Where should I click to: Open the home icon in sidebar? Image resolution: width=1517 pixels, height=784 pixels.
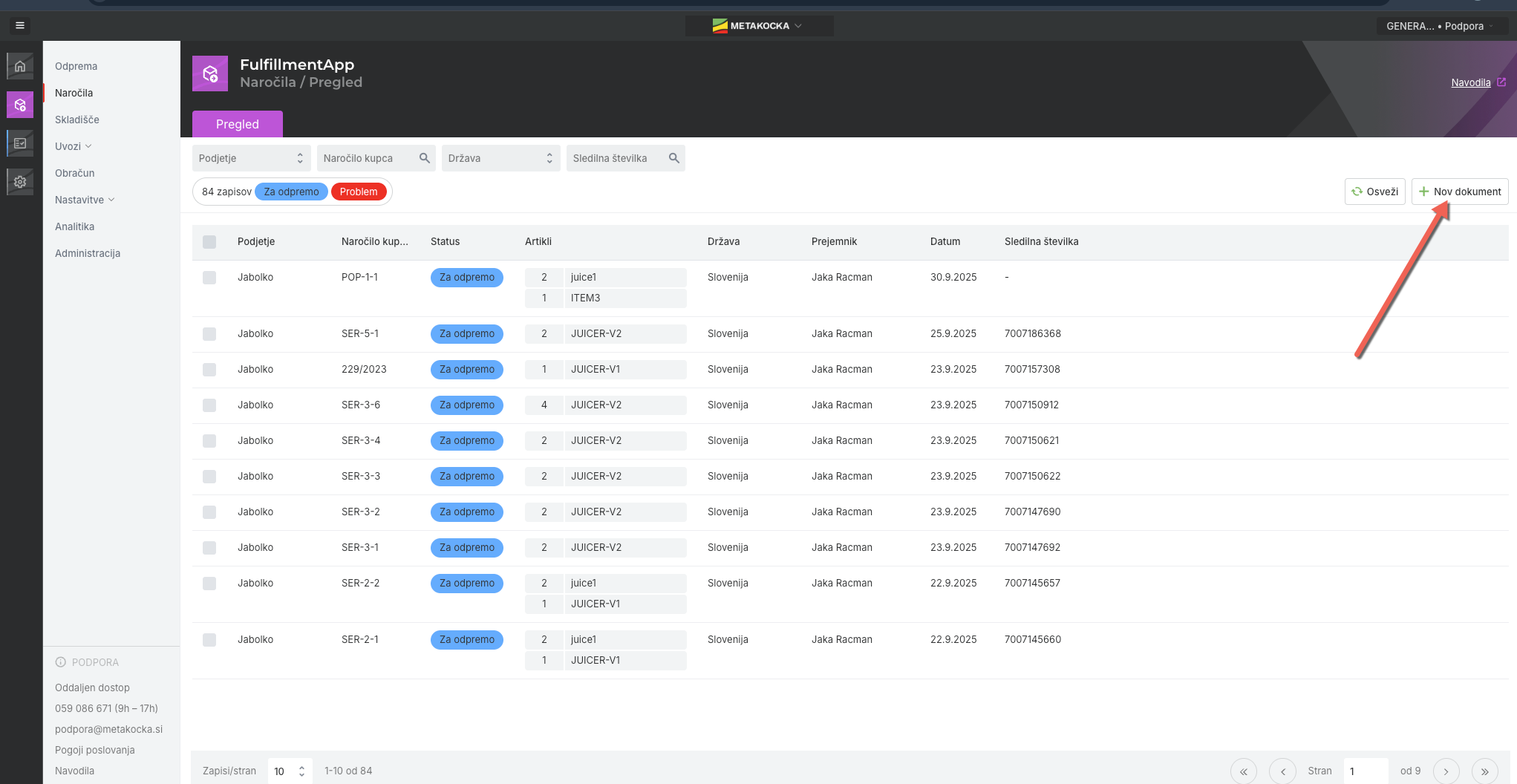(x=20, y=66)
